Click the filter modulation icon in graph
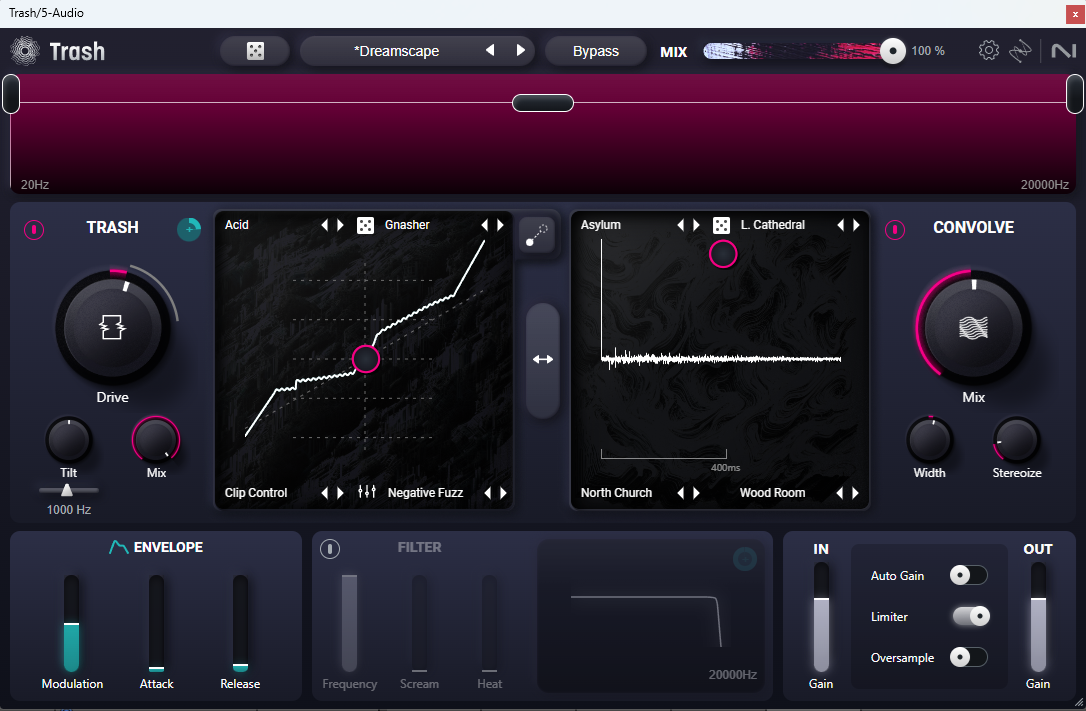Image resolution: width=1086 pixels, height=711 pixels. [x=745, y=559]
